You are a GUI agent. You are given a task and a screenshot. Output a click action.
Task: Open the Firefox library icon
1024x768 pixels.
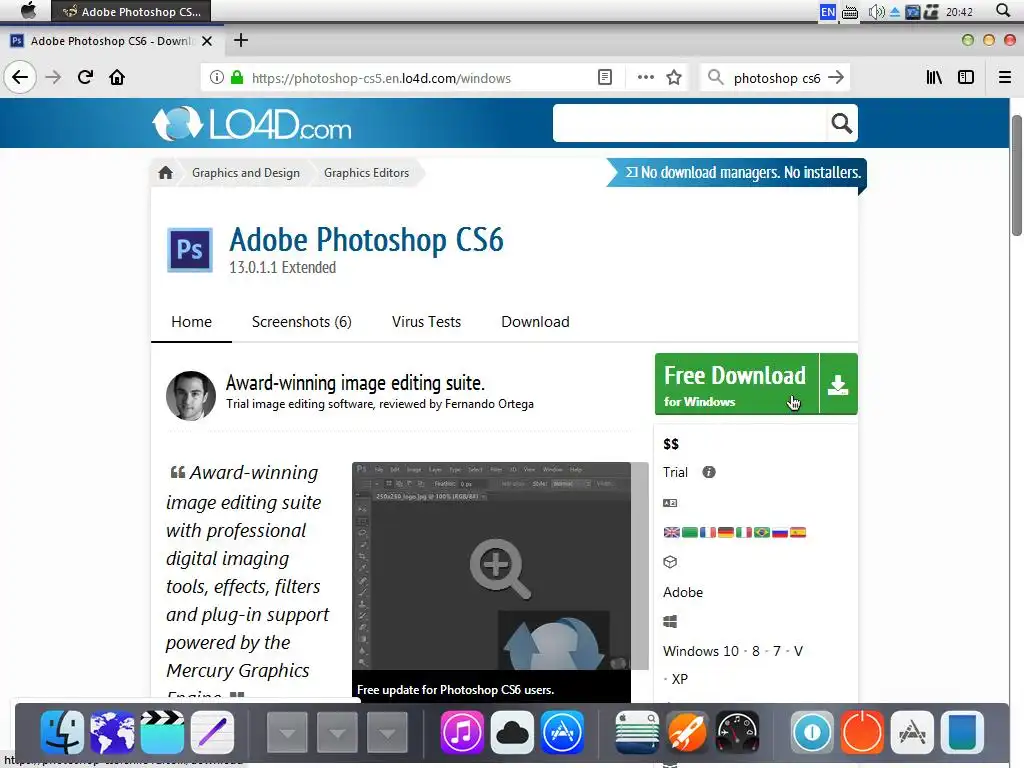(x=934, y=78)
